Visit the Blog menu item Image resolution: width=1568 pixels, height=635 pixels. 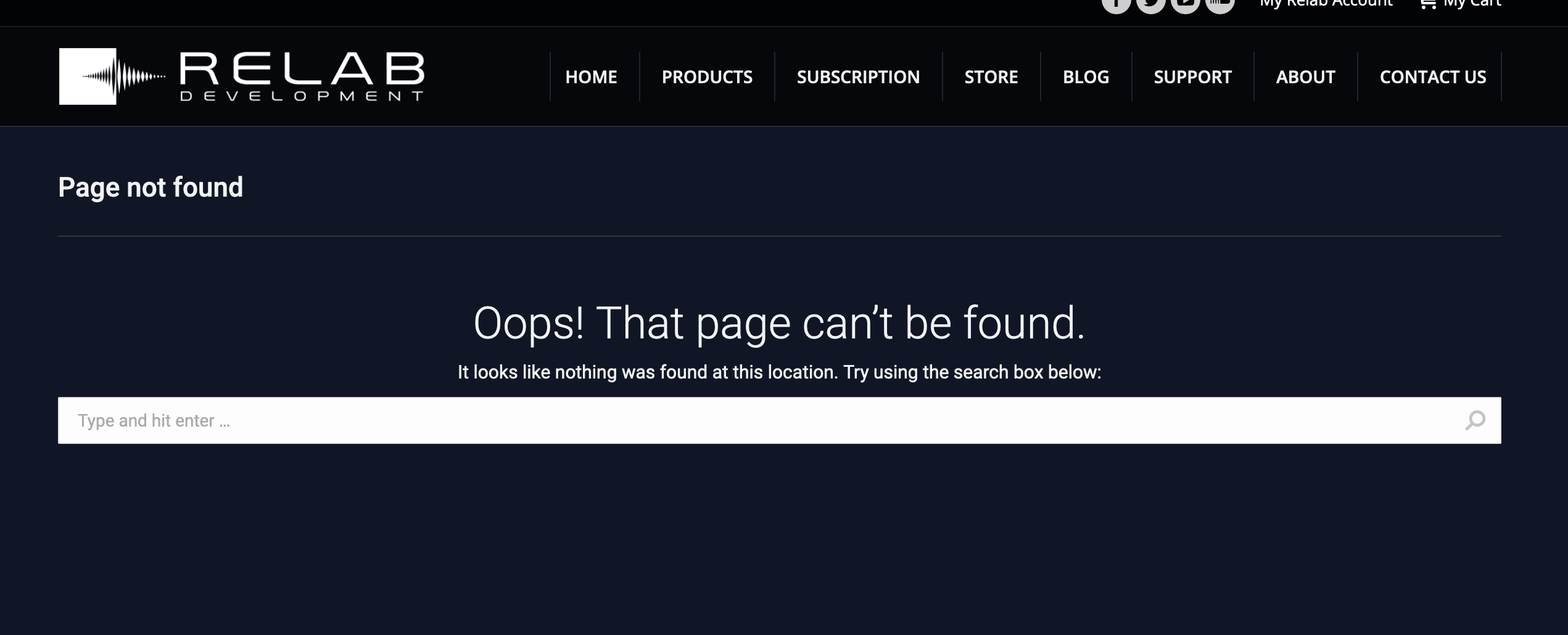click(x=1086, y=77)
